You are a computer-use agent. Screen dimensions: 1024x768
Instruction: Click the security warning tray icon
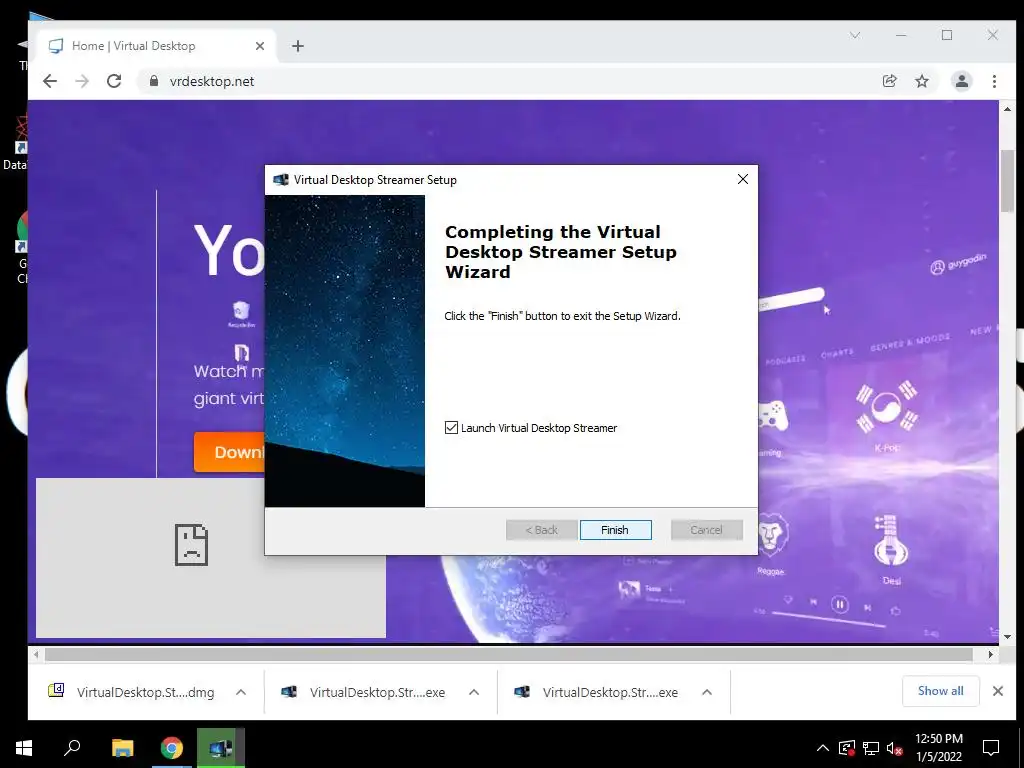pos(847,748)
